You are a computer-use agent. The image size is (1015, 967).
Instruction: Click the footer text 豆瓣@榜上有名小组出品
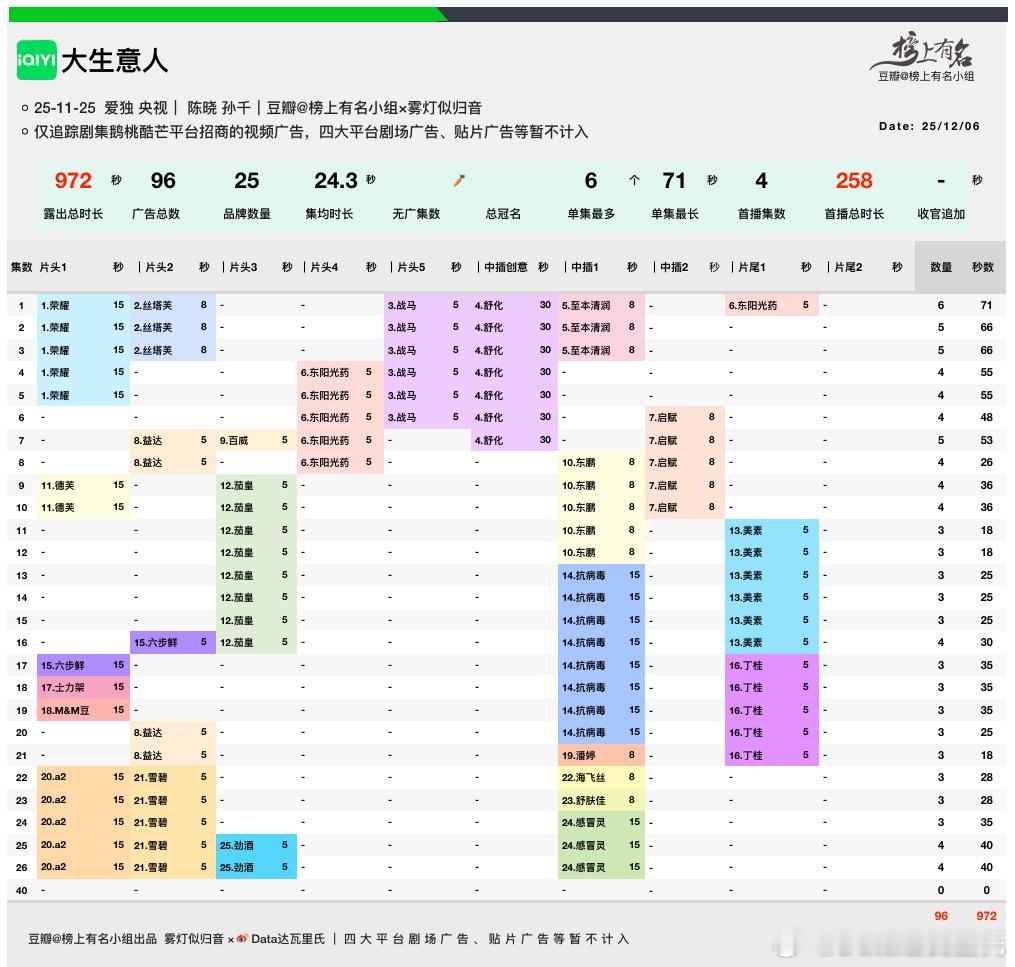pyautogui.click(x=93, y=939)
